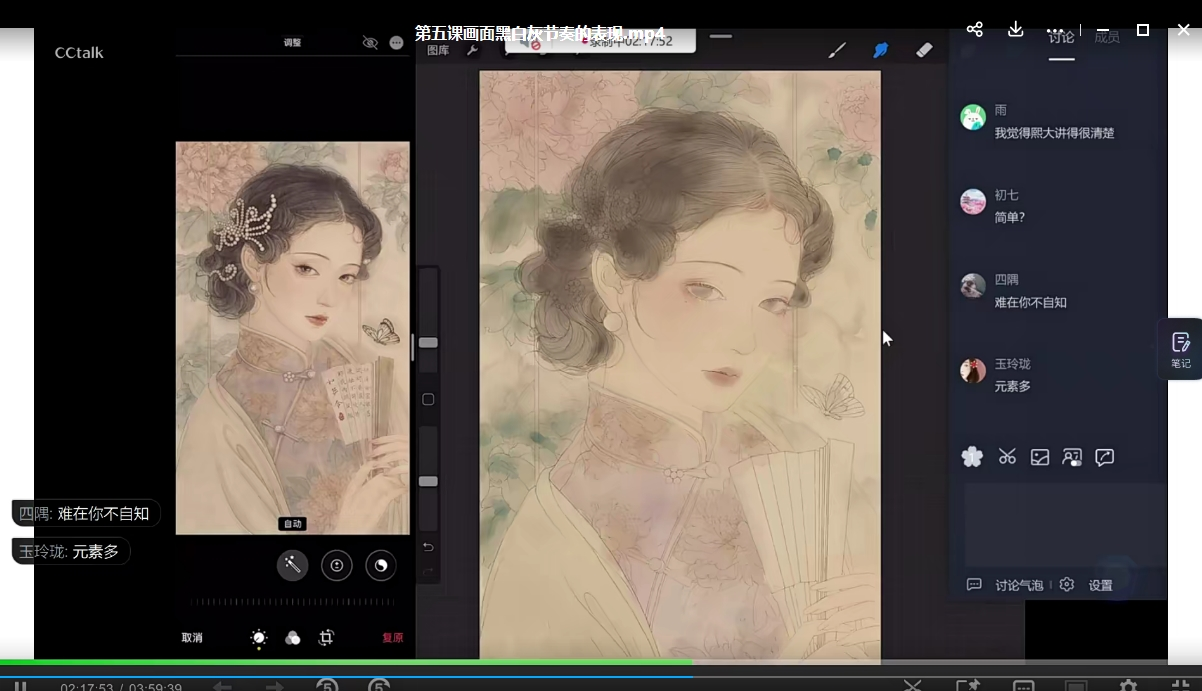
Task: Click the speech bubble arrow icon in chat
Action: pyautogui.click(x=1105, y=457)
